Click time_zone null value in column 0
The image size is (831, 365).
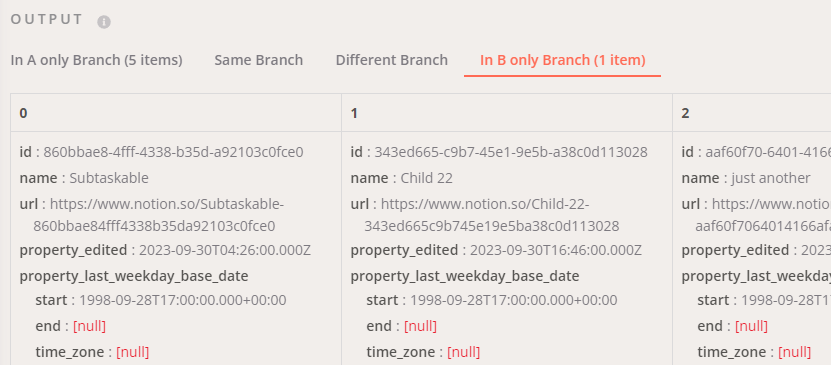point(132,352)
